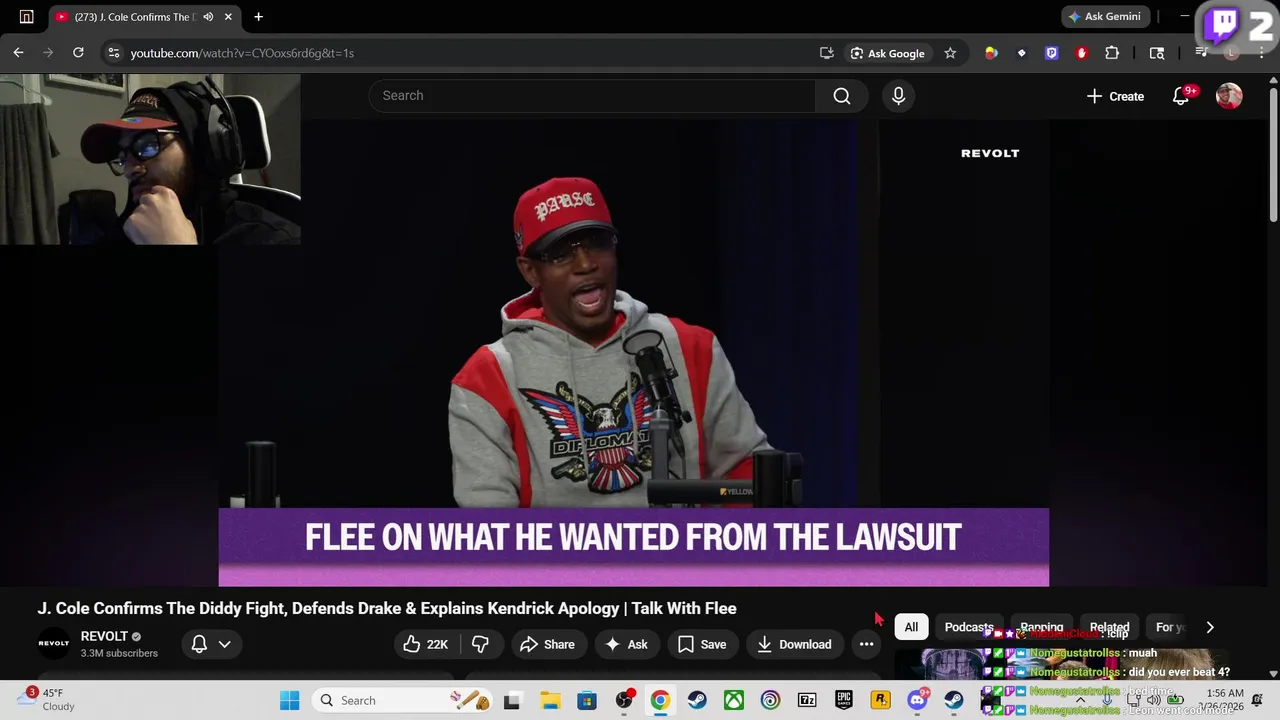Launch Rockstar Games Launcher from taskbar
Image resolution: width=1280 pixels, height=720 pixels.
pos(880,700)
